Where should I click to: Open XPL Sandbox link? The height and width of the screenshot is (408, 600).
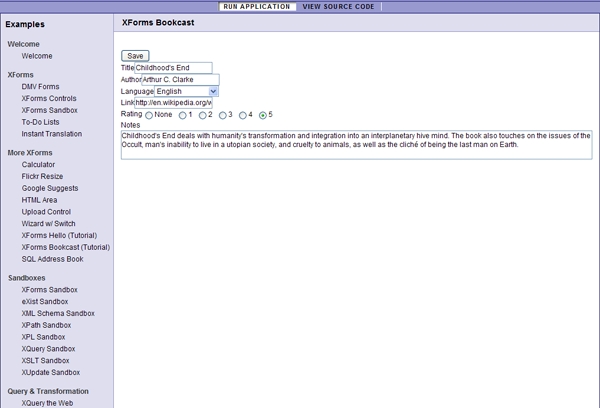(43, 337)
